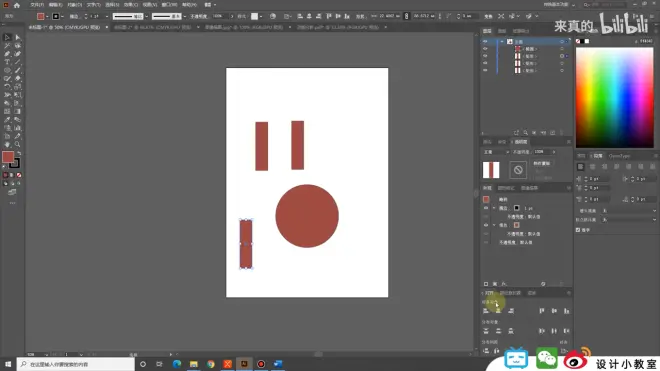Open the Window (窗口) menu
The image size is (660, 371).
[x=169, y=5]
